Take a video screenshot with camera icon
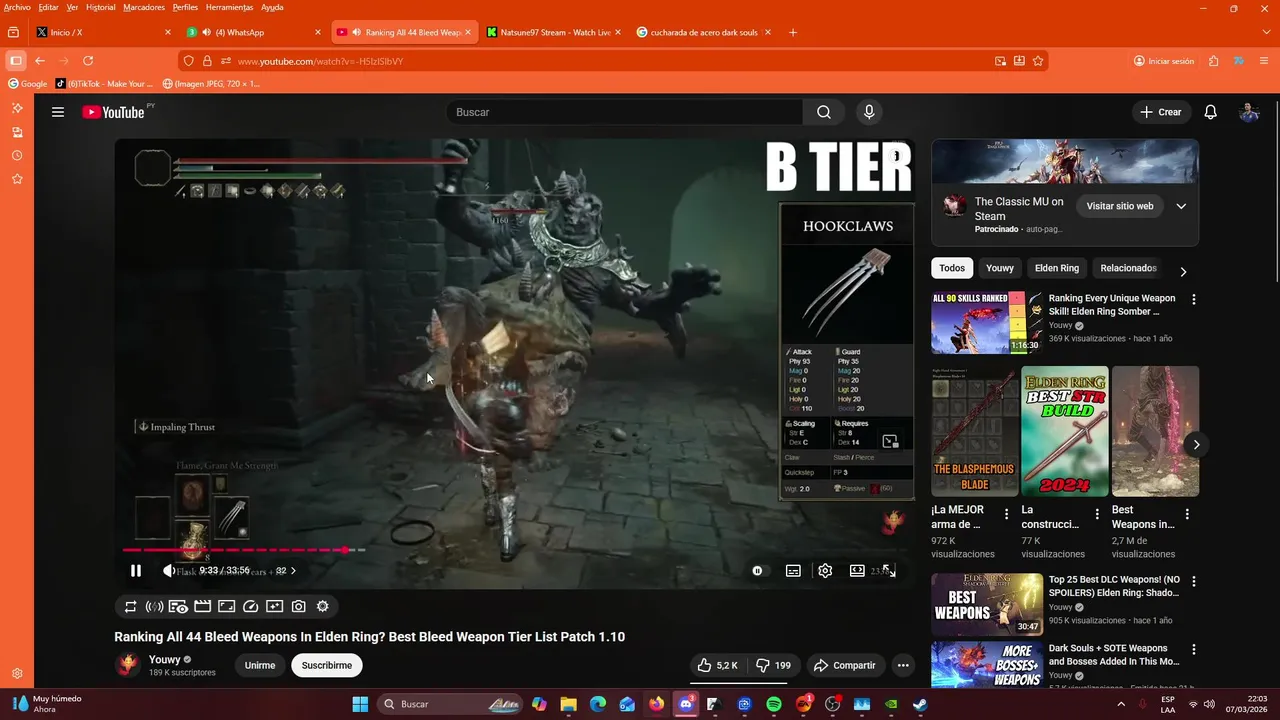The height and width of the screenshot is (720, 1280). 299,606
